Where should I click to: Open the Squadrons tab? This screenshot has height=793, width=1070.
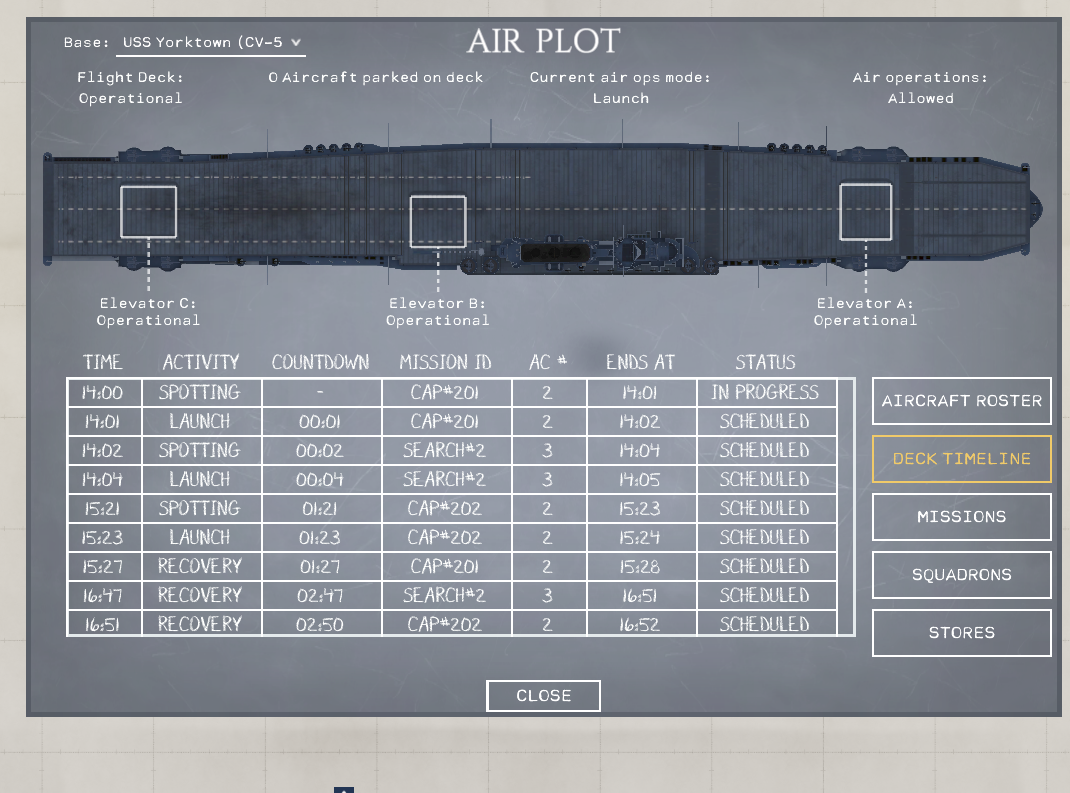point(961,575)
